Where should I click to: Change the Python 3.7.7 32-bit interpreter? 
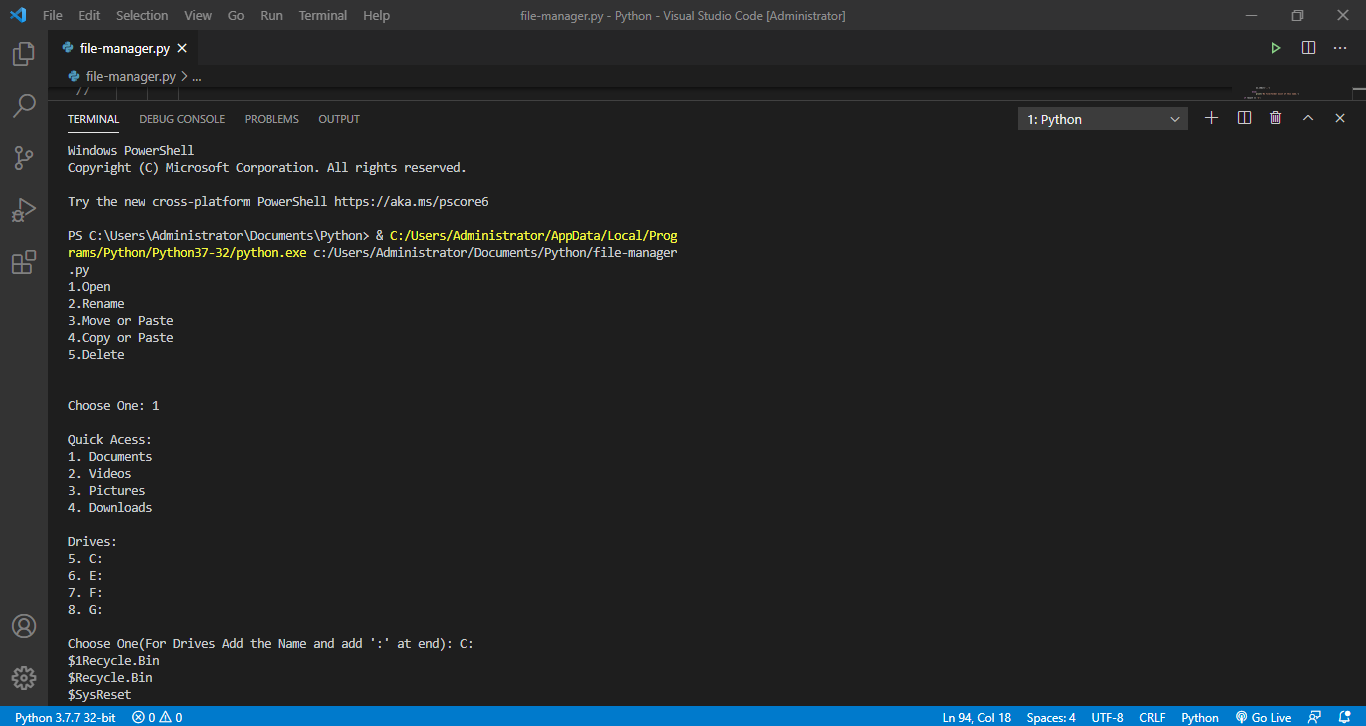63,717
